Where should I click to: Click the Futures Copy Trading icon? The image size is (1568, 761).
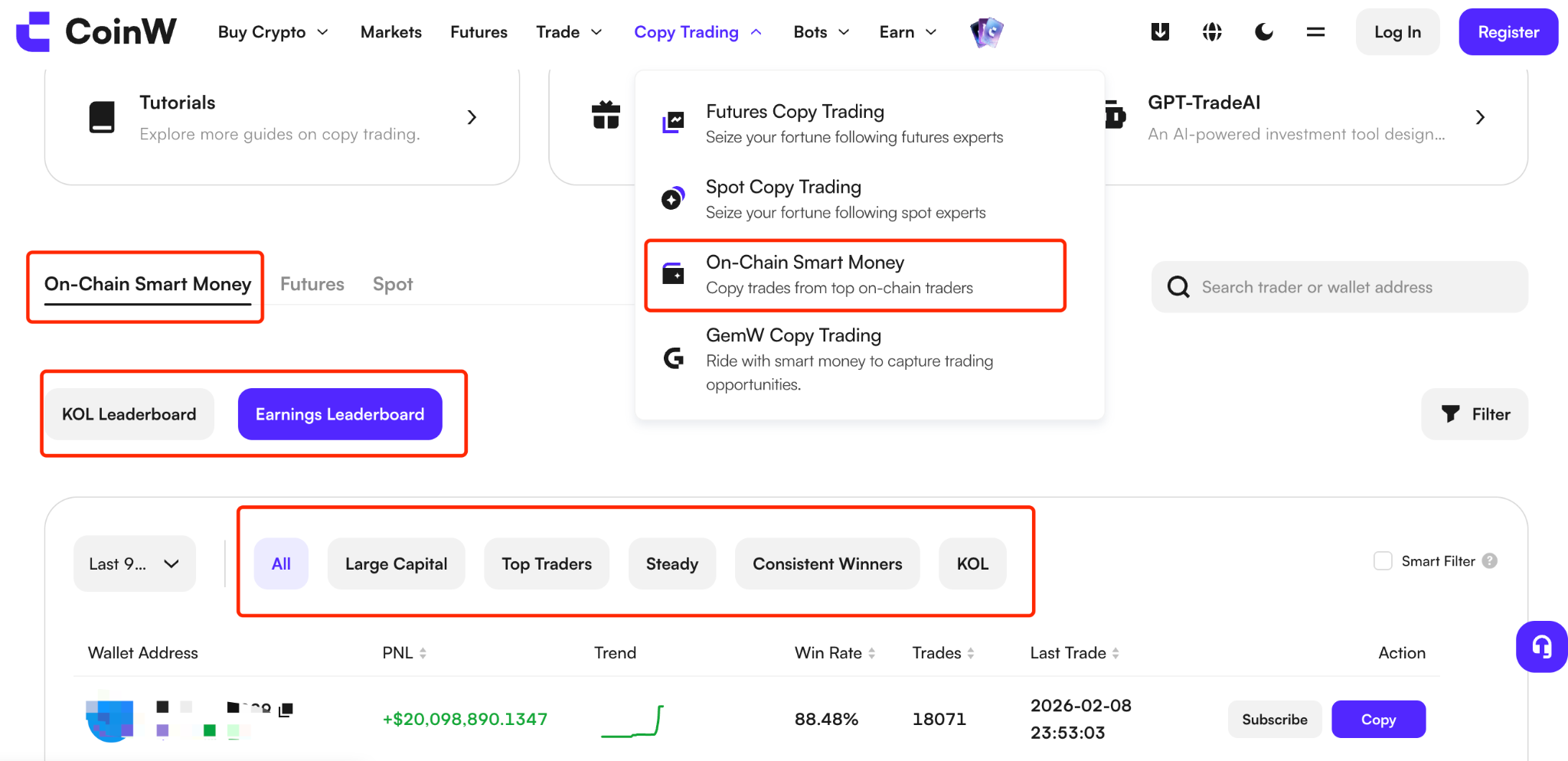[x=673, y=122]
